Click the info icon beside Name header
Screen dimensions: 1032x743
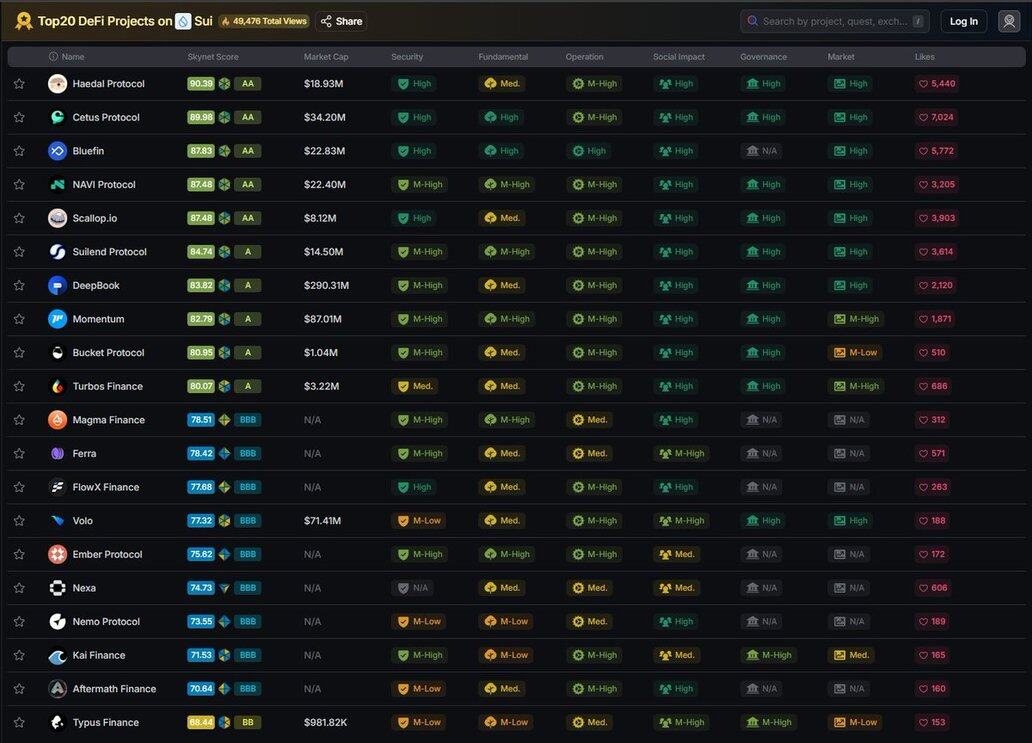(x=53, y=57)
